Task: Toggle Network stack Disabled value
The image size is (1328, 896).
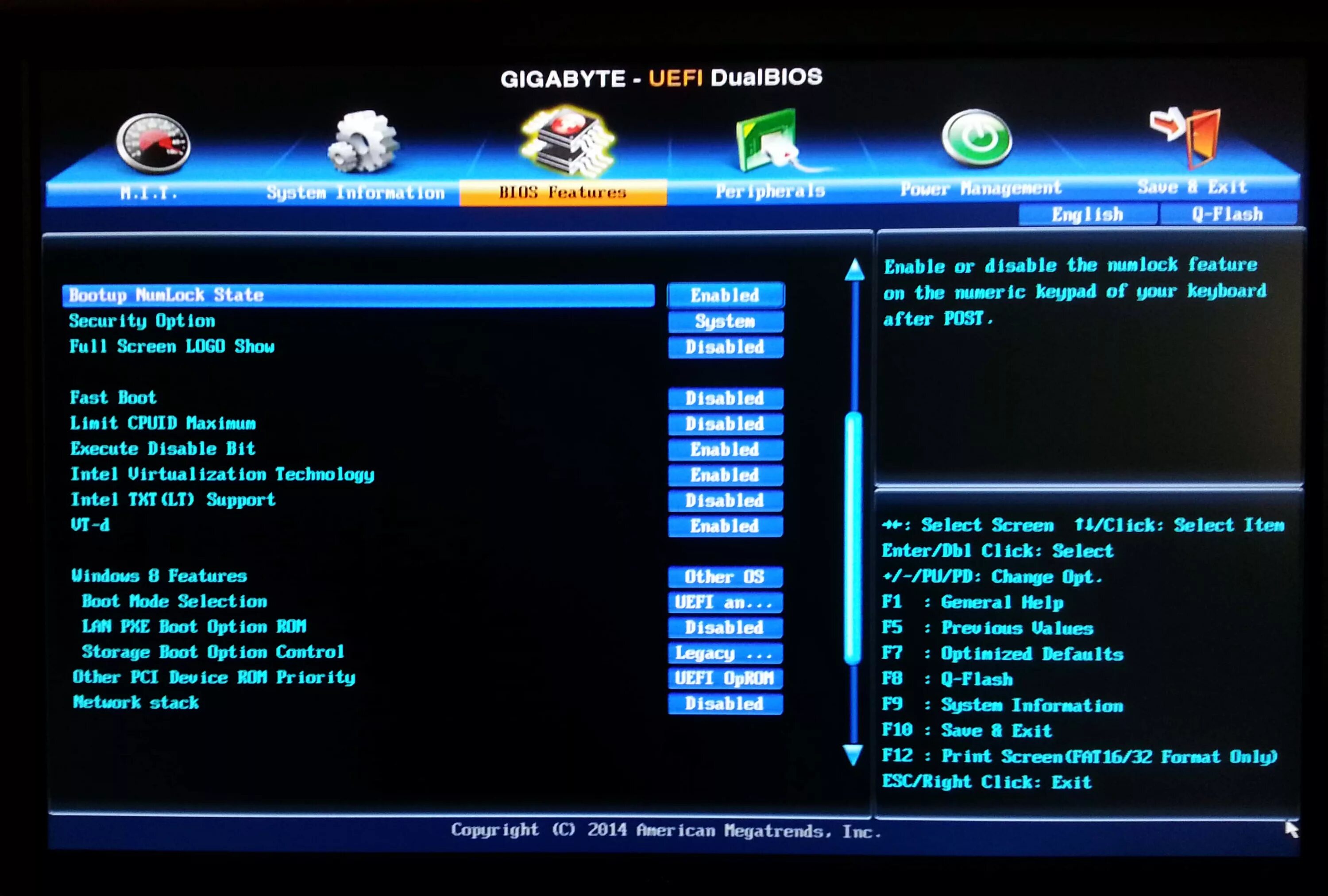Action: click(725, 704)
